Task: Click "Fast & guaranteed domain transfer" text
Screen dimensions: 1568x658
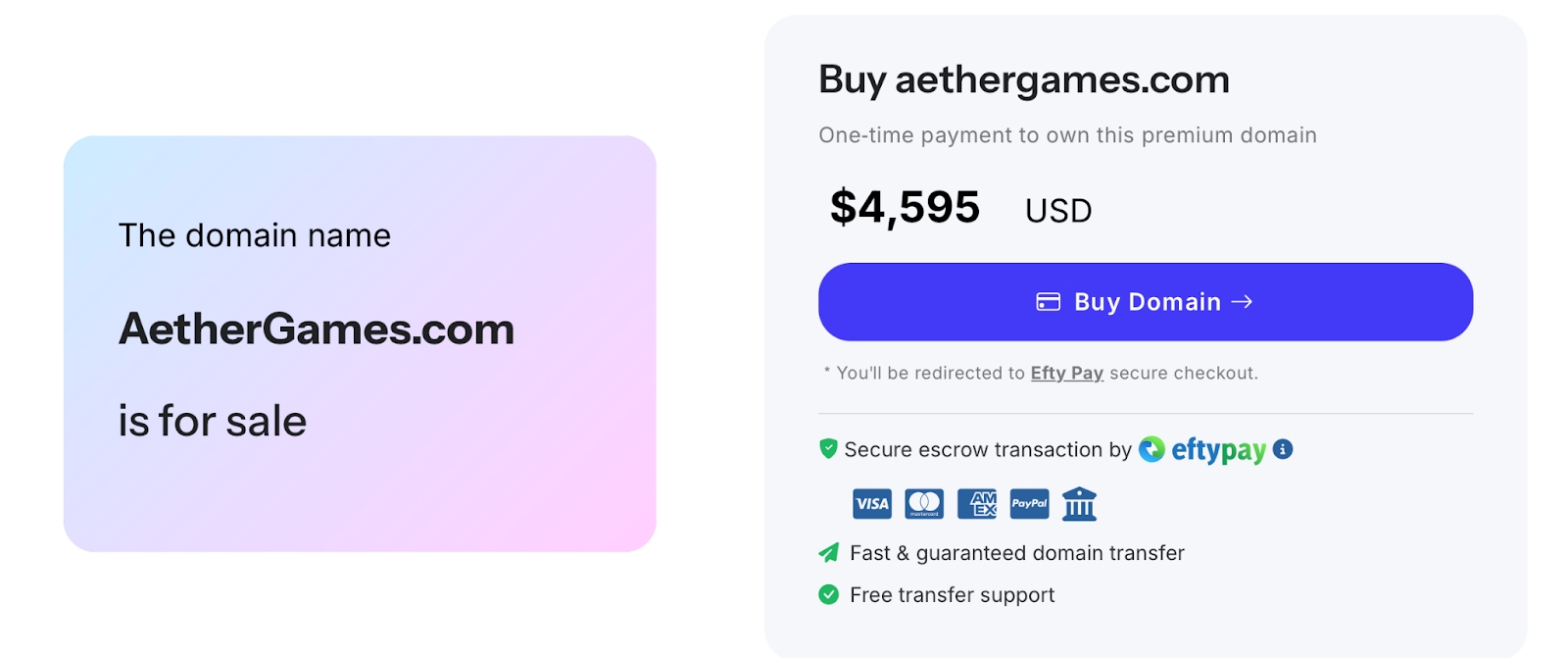Action: coord(1016,553)
